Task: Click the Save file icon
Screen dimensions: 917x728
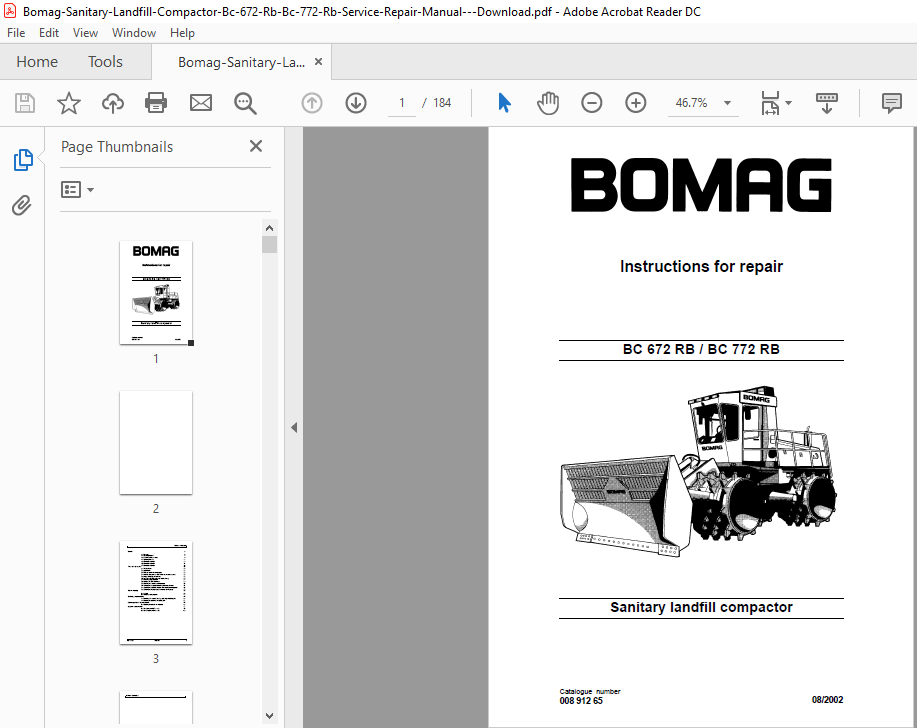Action: [25, 103]
